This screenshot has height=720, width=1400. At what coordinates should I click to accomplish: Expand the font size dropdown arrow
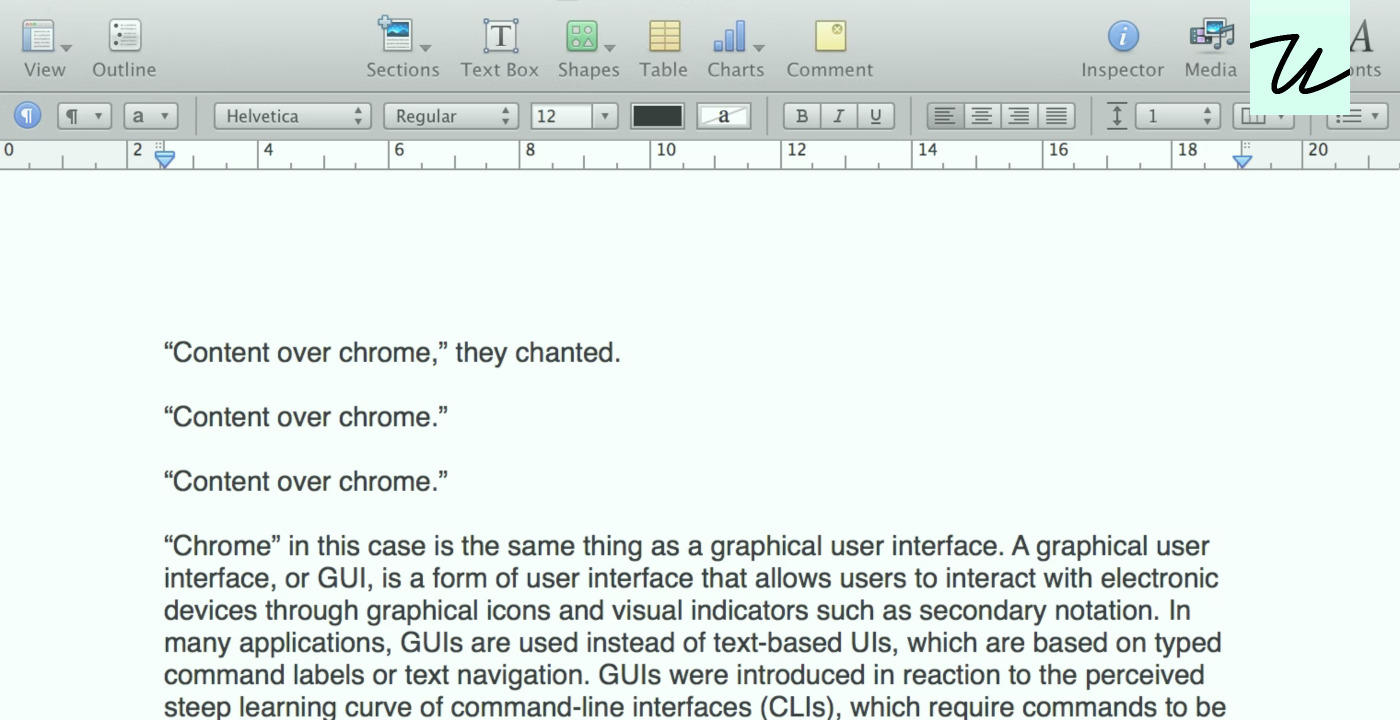[x=605, y=116]
